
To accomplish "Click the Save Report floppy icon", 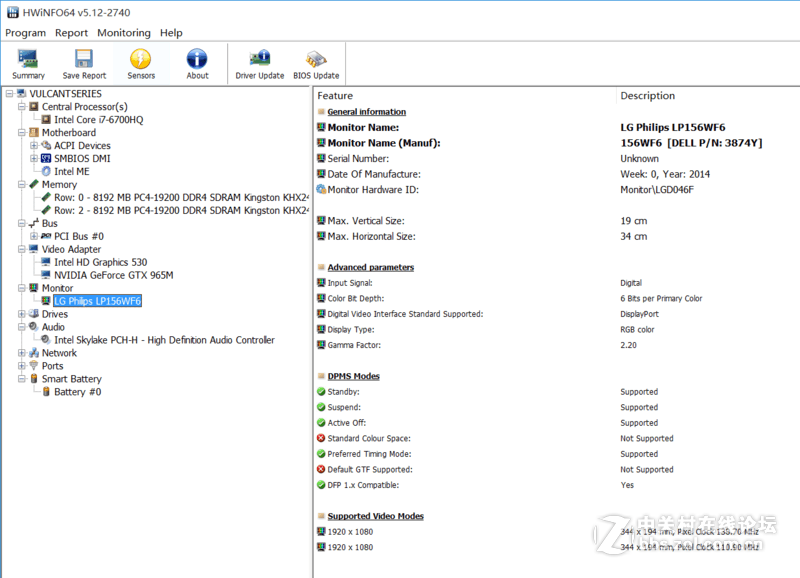I will pyautogui.click(x=84, y=63).
